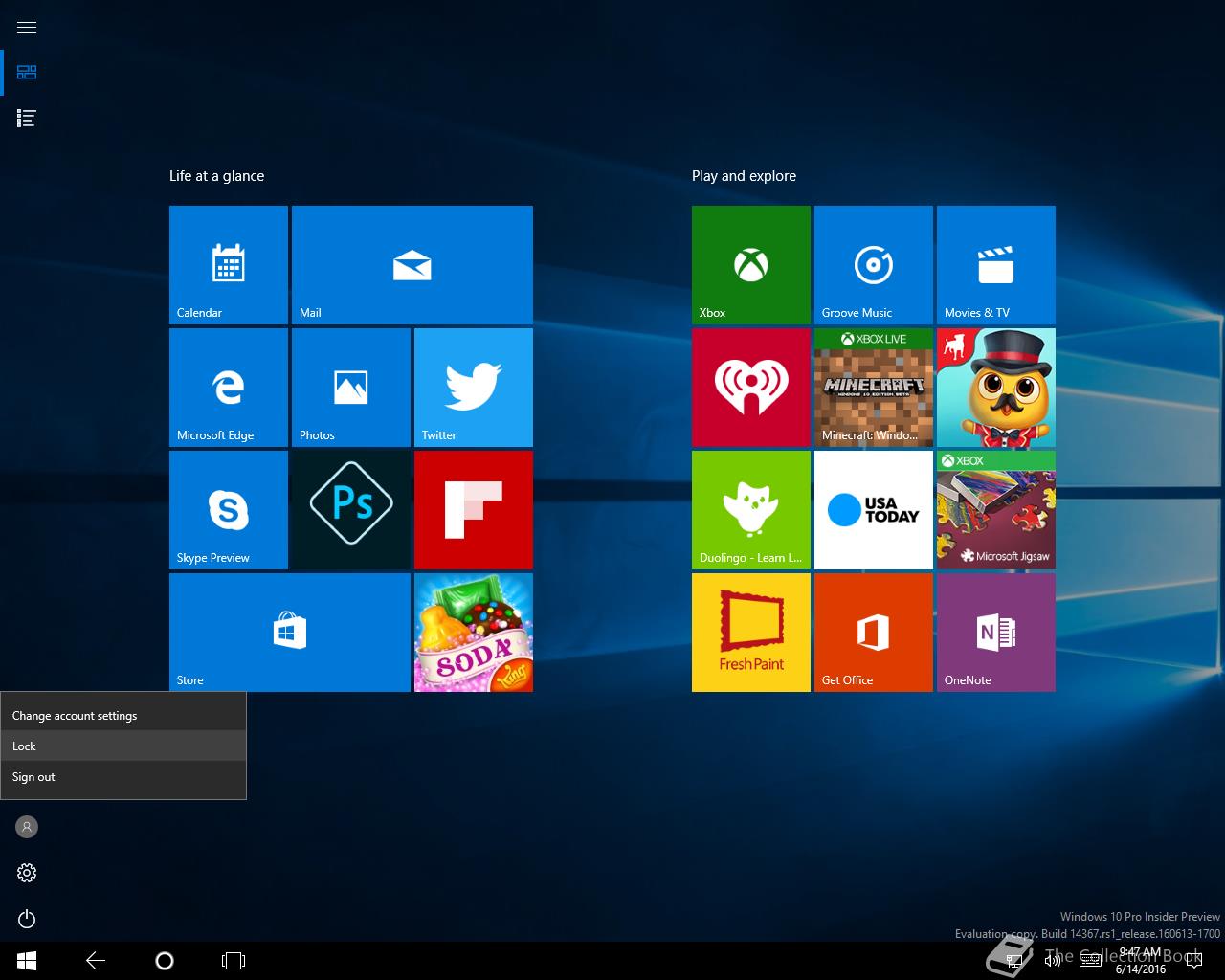Expand the hamburger menu at top left
The width and height of the screenshot is (1225, 980).
coord(27,27)
